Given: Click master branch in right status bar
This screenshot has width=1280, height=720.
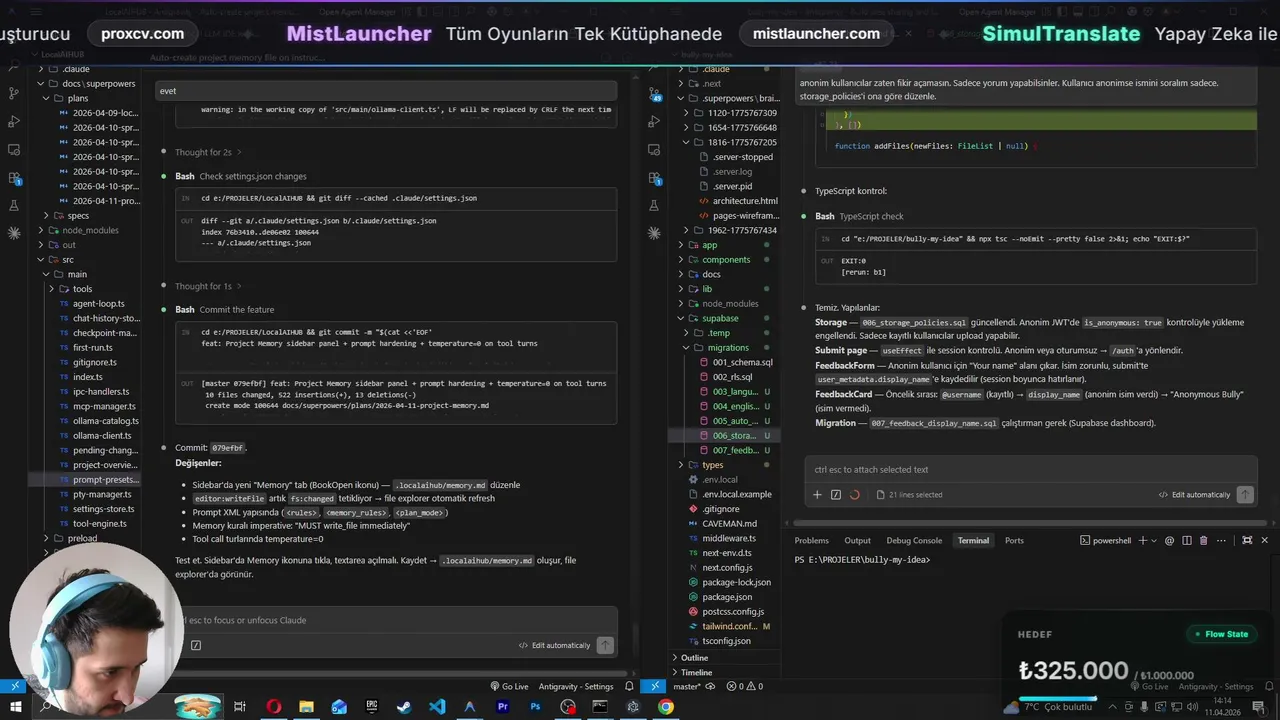Looking at the screenshot, I should click(x=687, y=686).
